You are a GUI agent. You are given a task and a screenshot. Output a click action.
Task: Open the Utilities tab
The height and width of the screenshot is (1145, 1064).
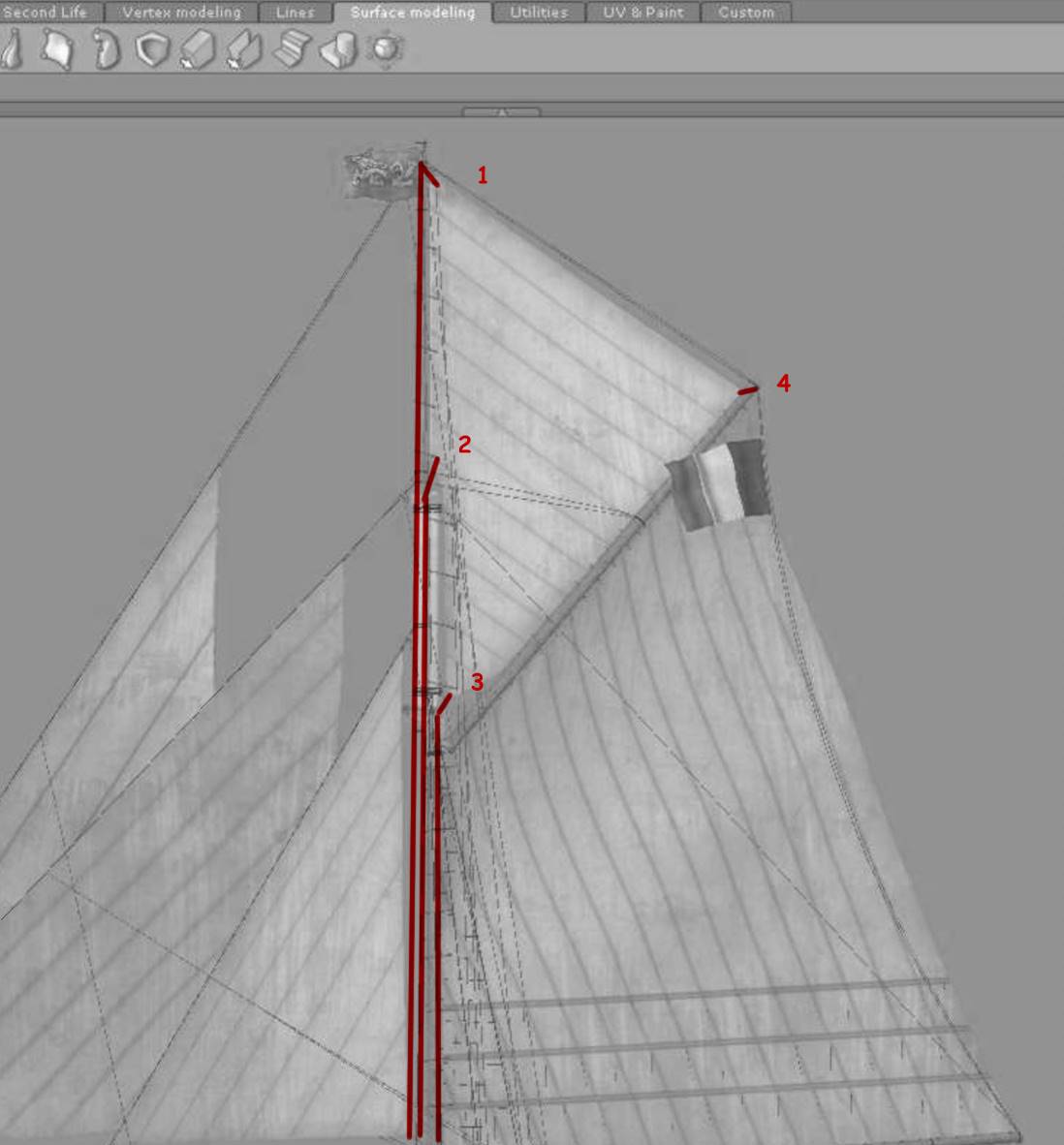coord(539,12)
